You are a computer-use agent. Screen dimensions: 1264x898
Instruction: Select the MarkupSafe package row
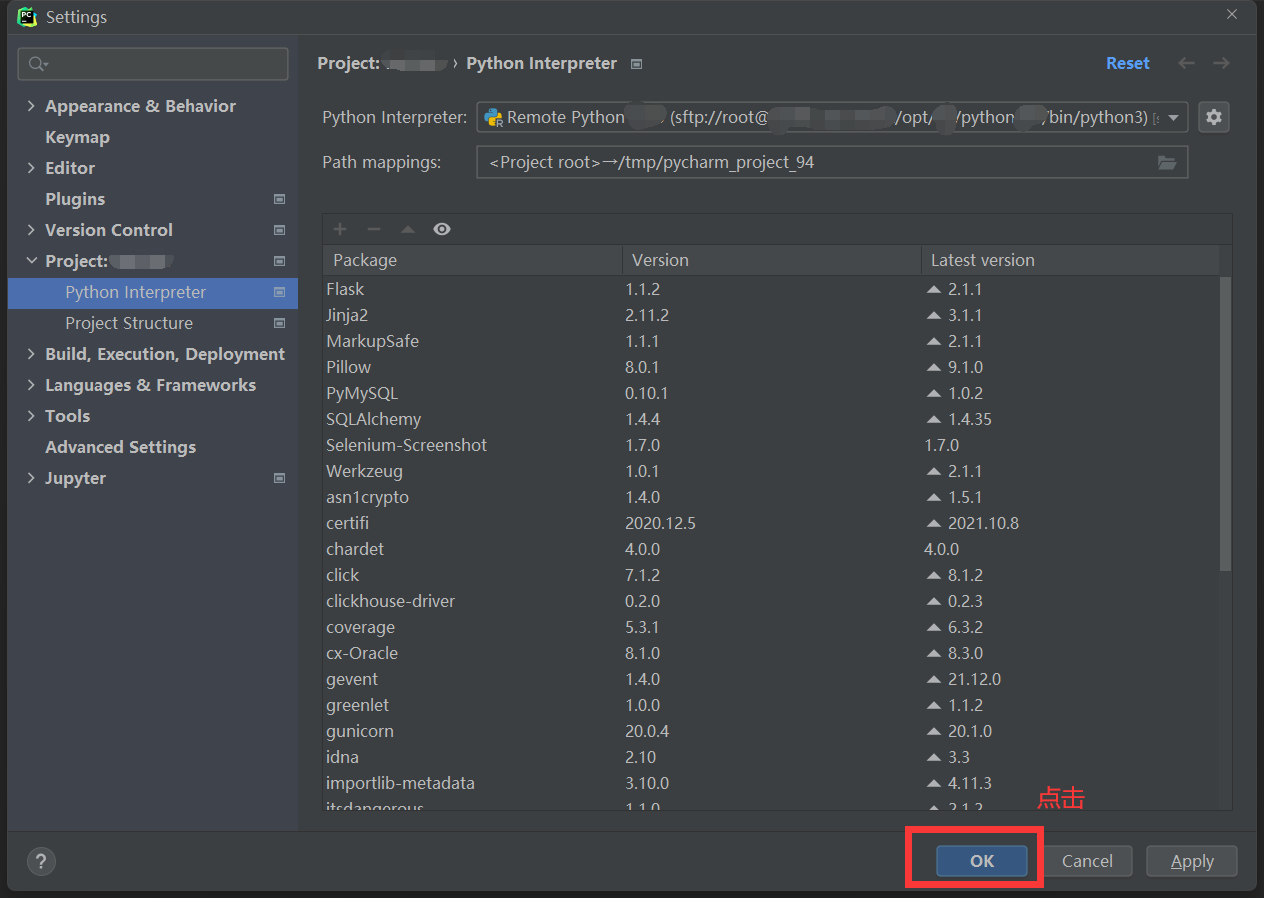[771, 341]
